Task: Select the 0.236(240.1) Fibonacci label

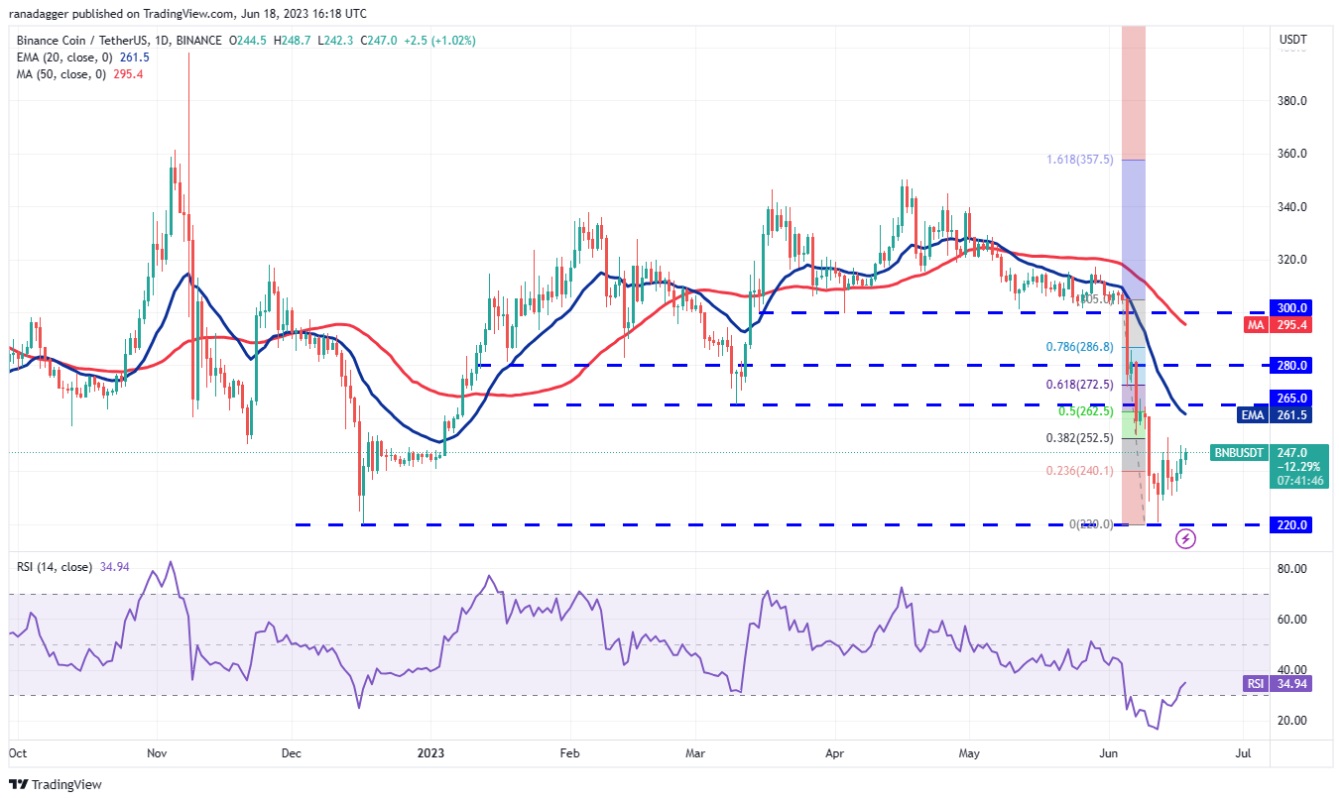Action: 1078,470
